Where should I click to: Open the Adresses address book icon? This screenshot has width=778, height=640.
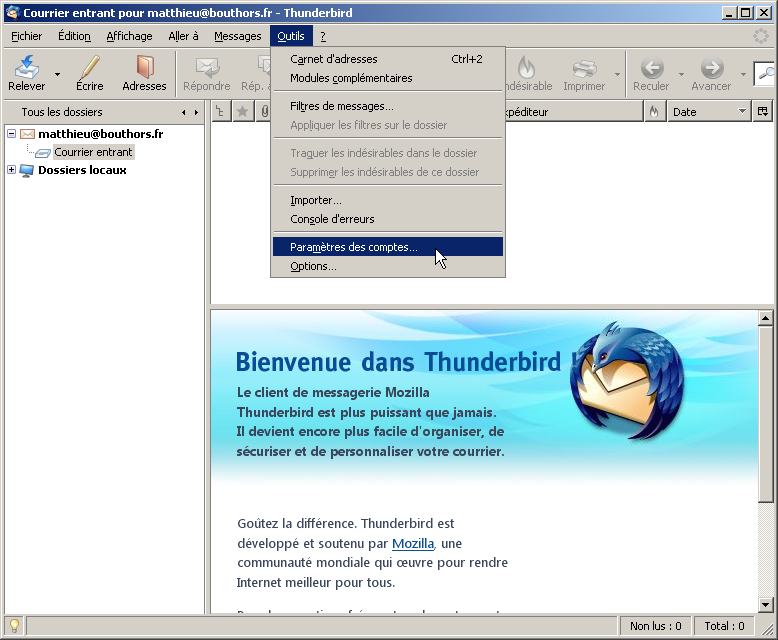point(144,68)
